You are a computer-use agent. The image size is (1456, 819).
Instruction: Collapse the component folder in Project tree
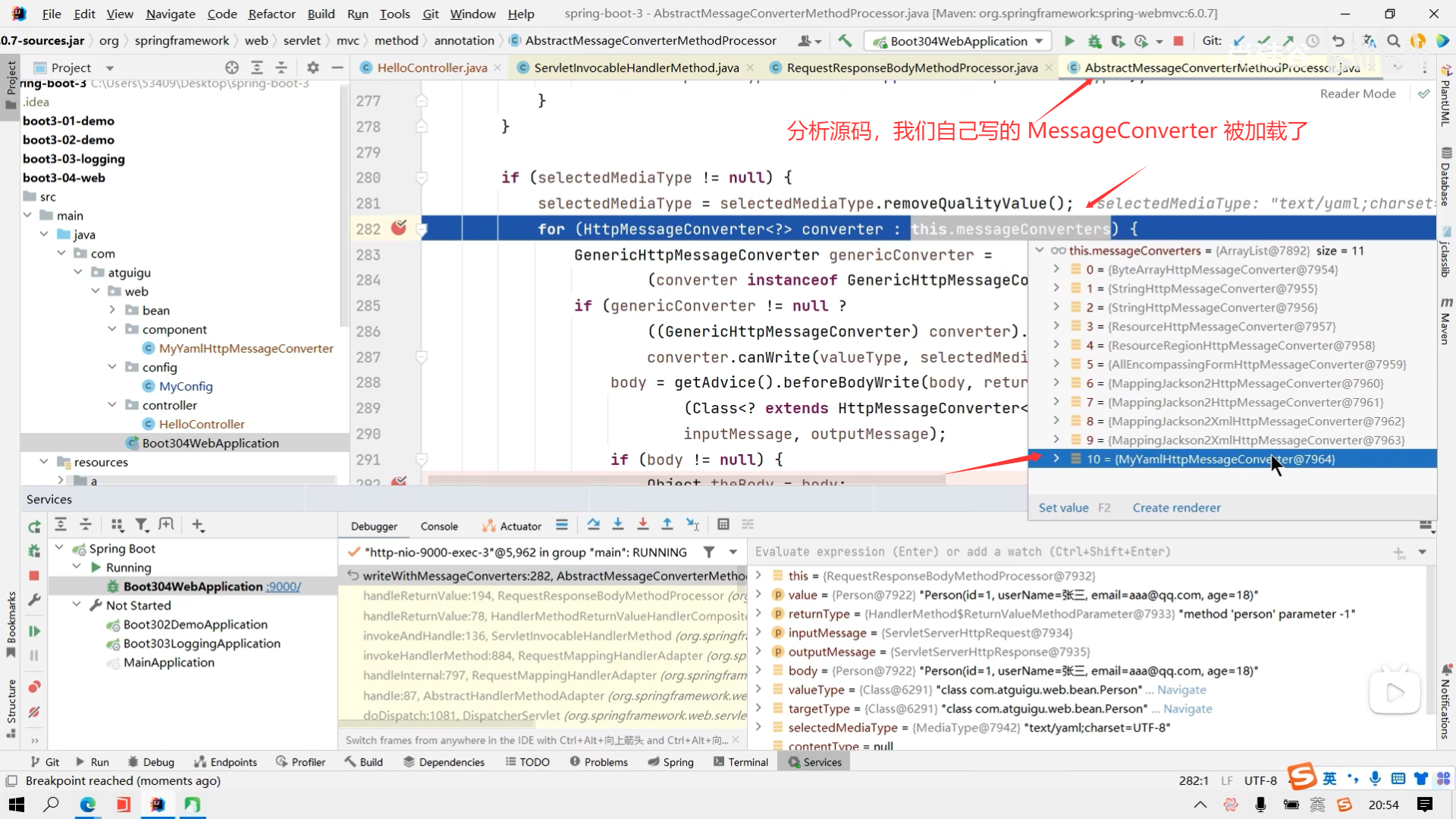point(112,329)
